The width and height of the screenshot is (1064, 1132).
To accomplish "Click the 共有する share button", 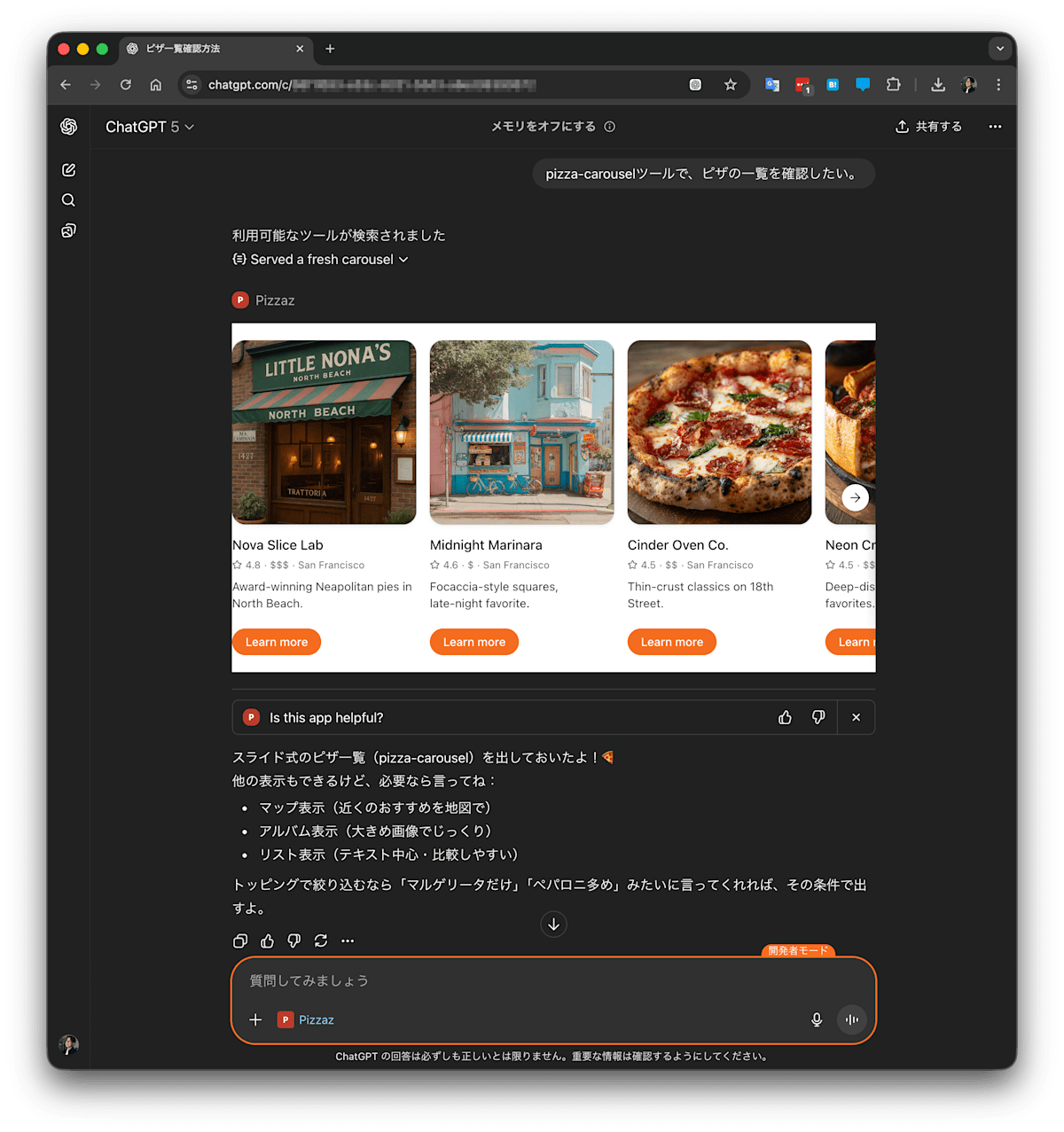I will click(x=928, y=127).
